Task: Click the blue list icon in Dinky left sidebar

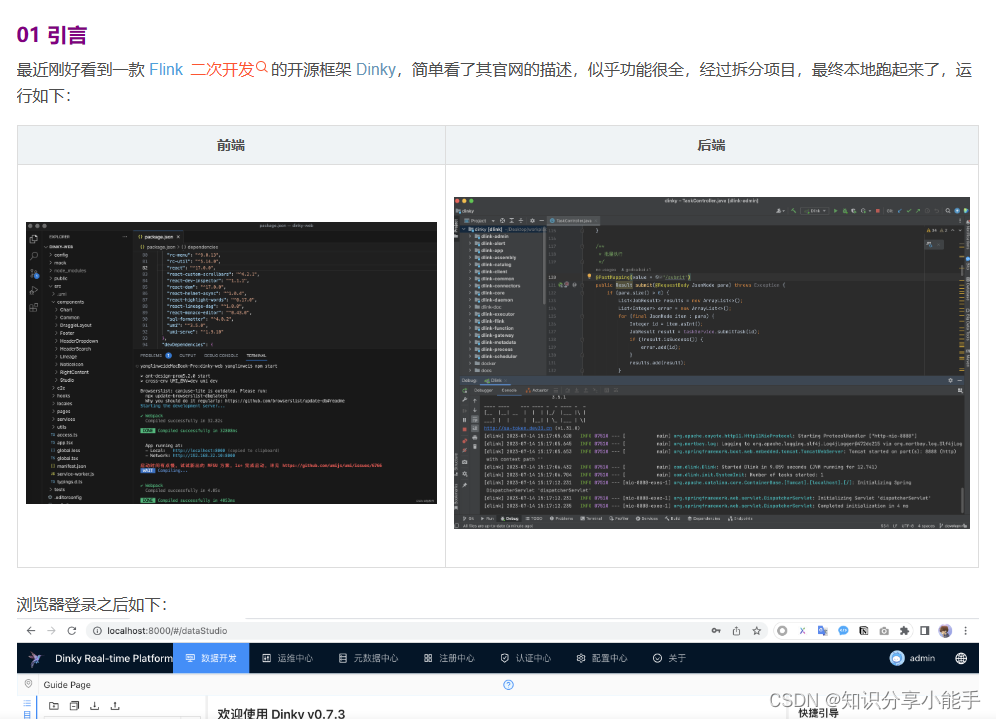Action: 27,703
